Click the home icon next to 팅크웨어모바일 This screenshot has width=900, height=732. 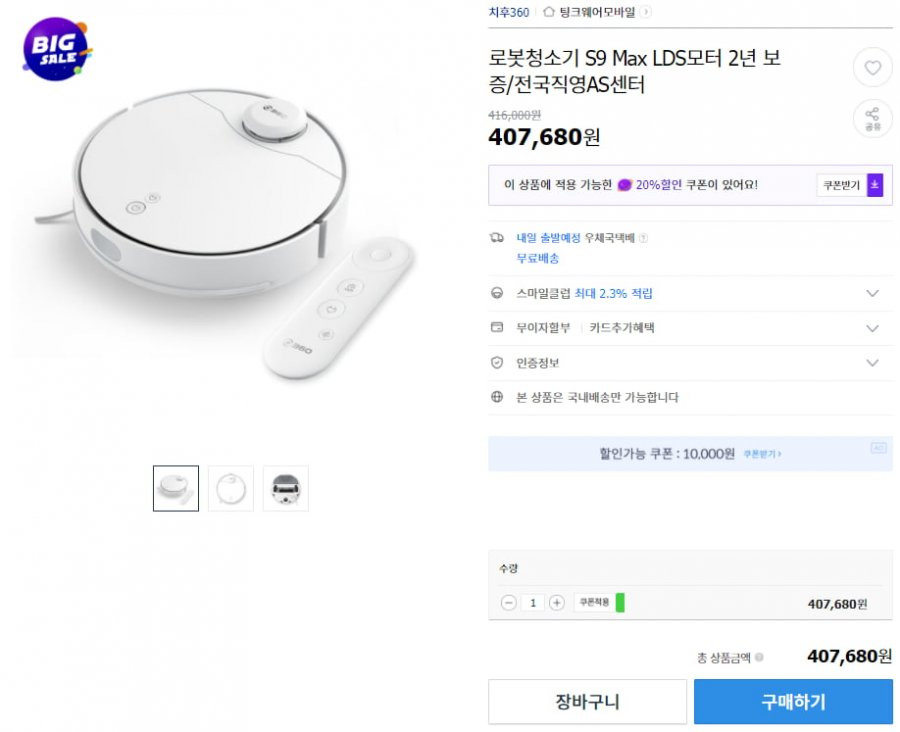click(549, 11)
